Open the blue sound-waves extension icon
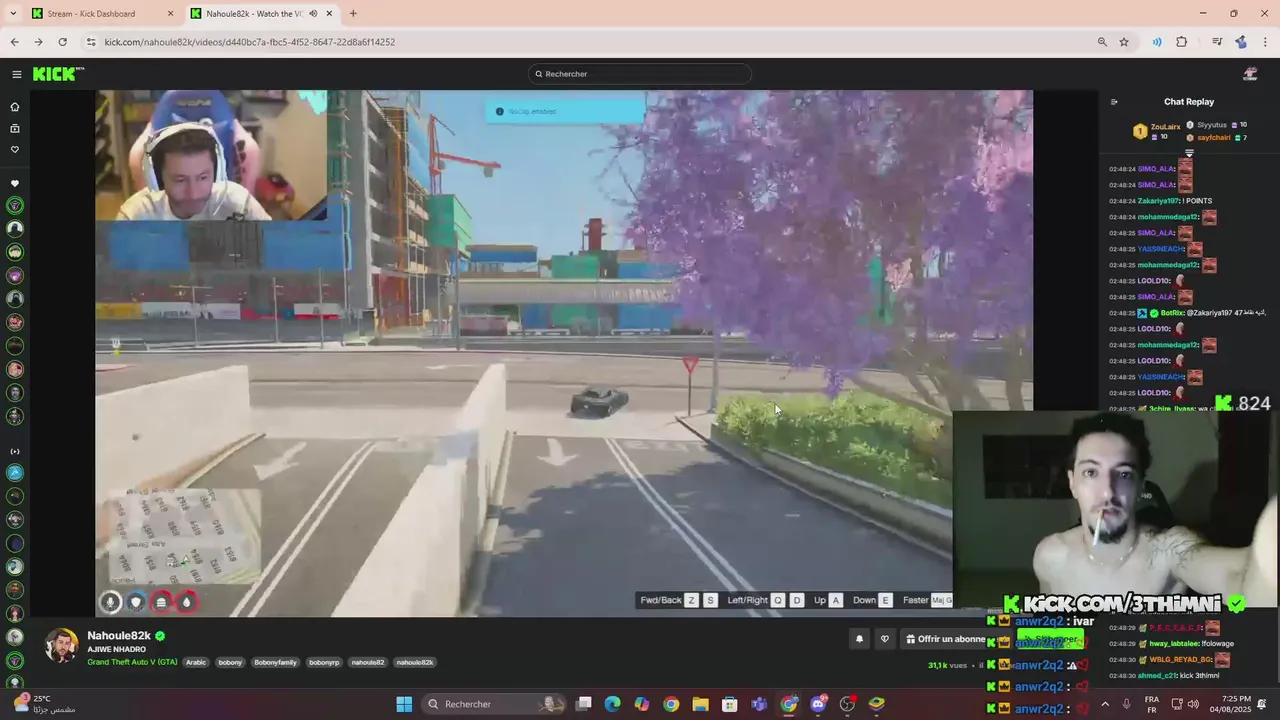Image resolution: width=1280 pixels, height=720 pixels. pos(1157,42)
